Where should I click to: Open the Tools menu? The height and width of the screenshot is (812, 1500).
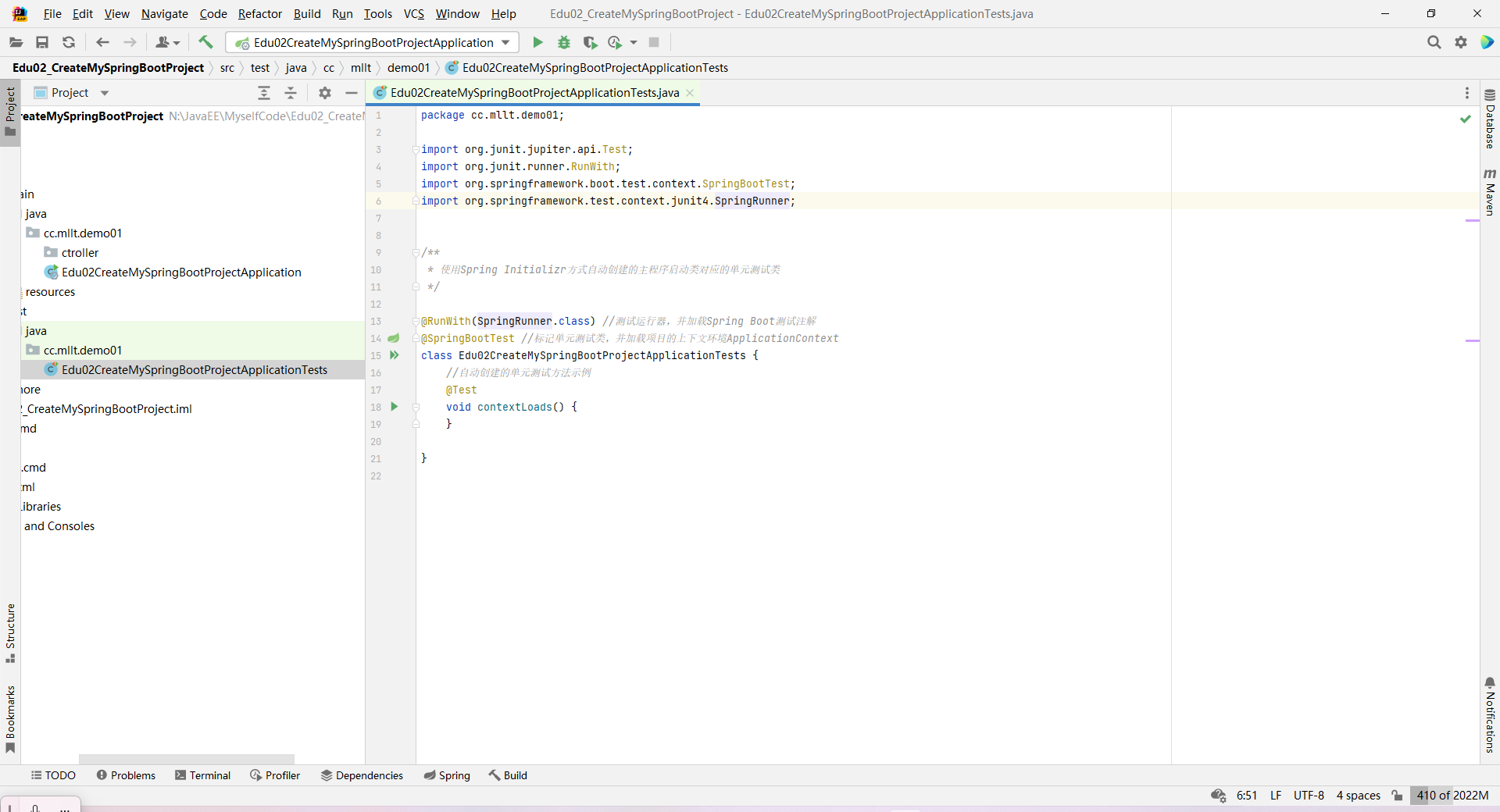click(377, 13)
